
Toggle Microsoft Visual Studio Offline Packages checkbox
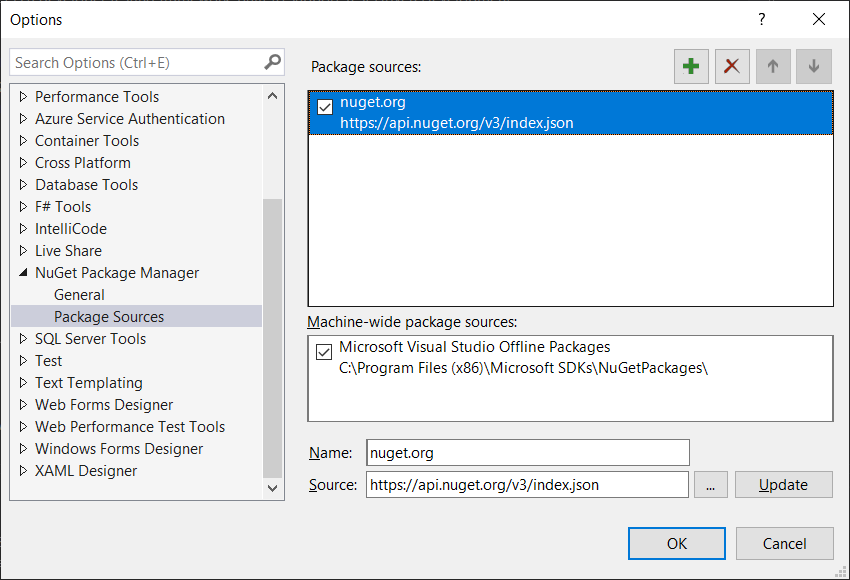(x=324, y=352)
